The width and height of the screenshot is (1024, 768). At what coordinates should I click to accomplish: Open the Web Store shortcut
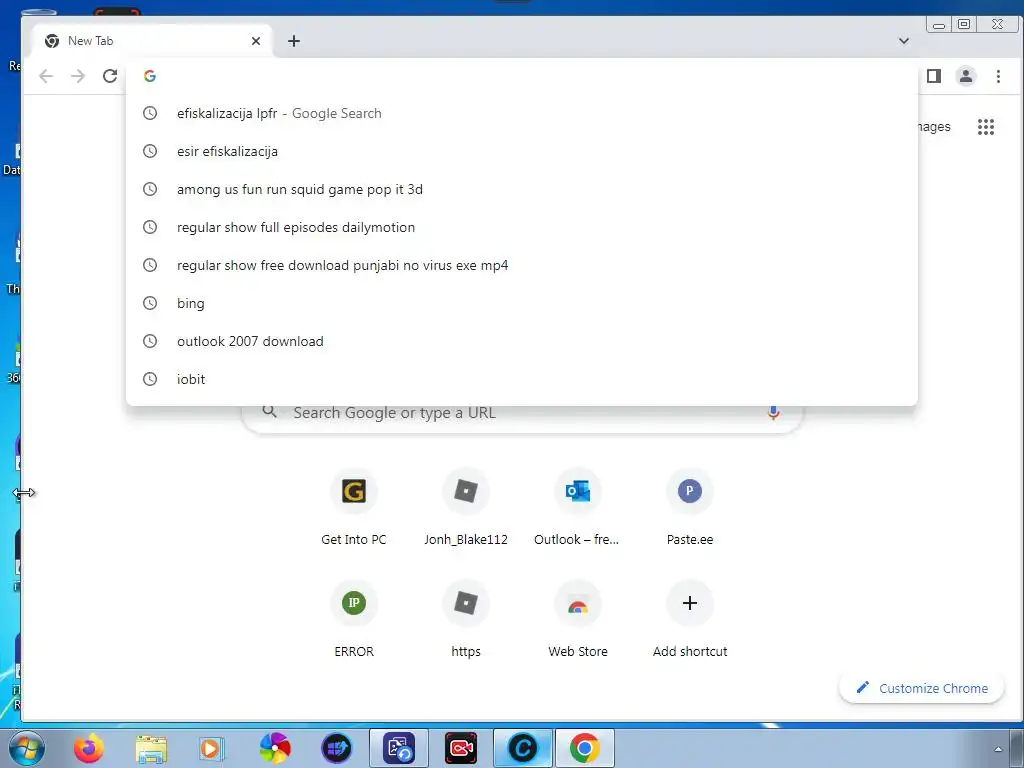coord(577,619)
